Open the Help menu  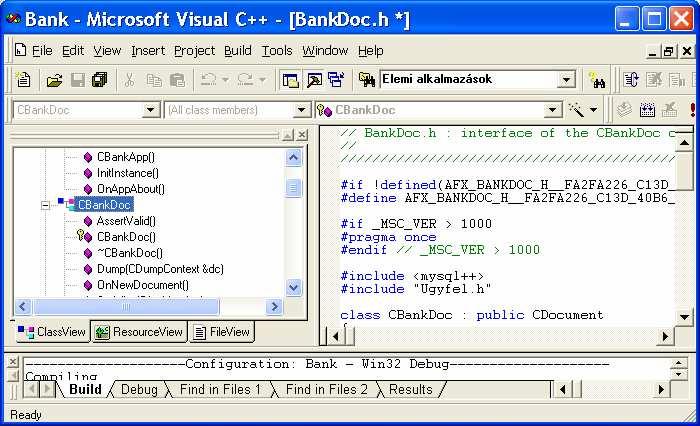click(x=371, y=50)
